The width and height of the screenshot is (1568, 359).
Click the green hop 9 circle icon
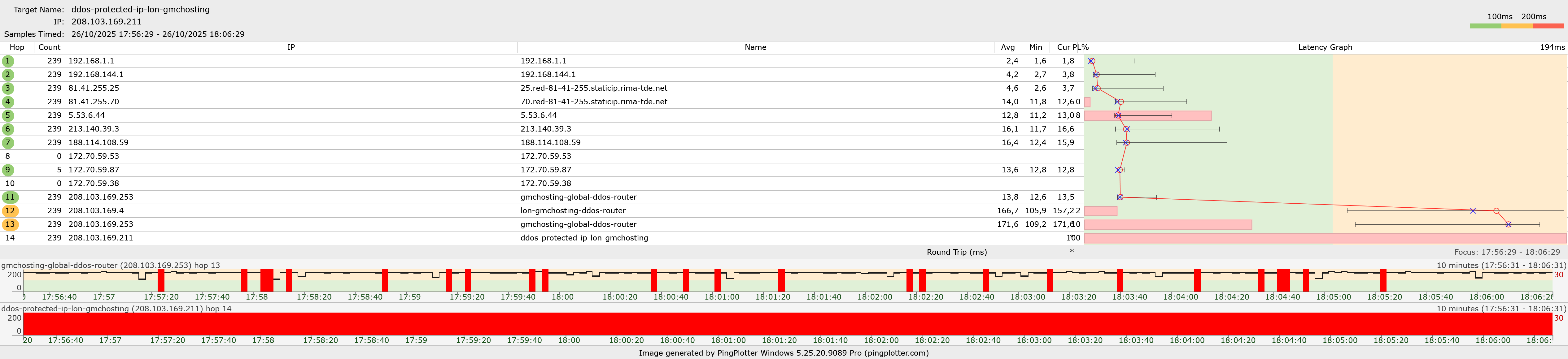(x=8, y=170)
